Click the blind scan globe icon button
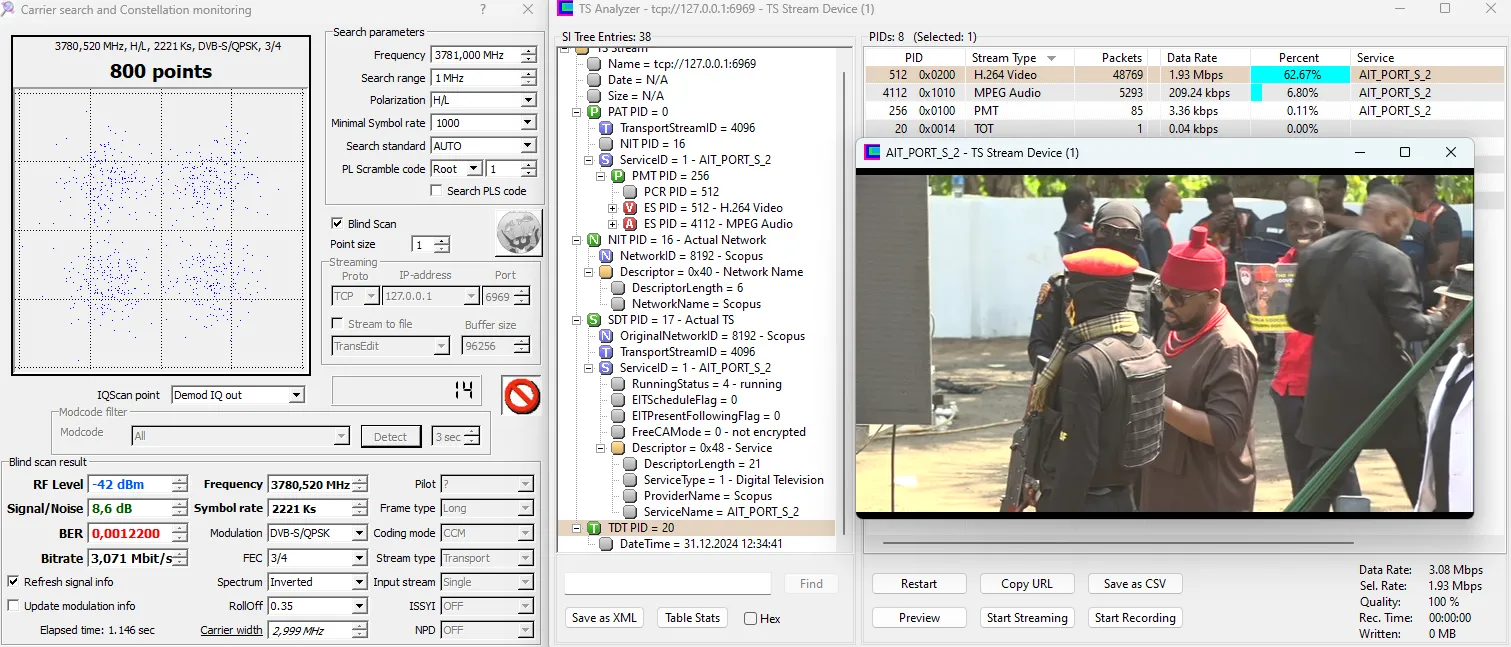This screenshot has height=647, width=1511. [x=518, y=233]
